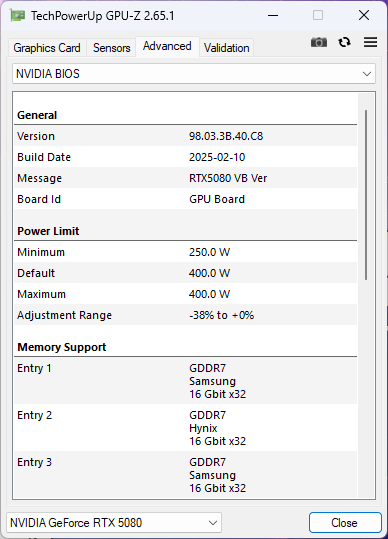This screenshot has width=388, height=539.
Task: Switch to the Graphics Card tab
Action: click(47, 48)
